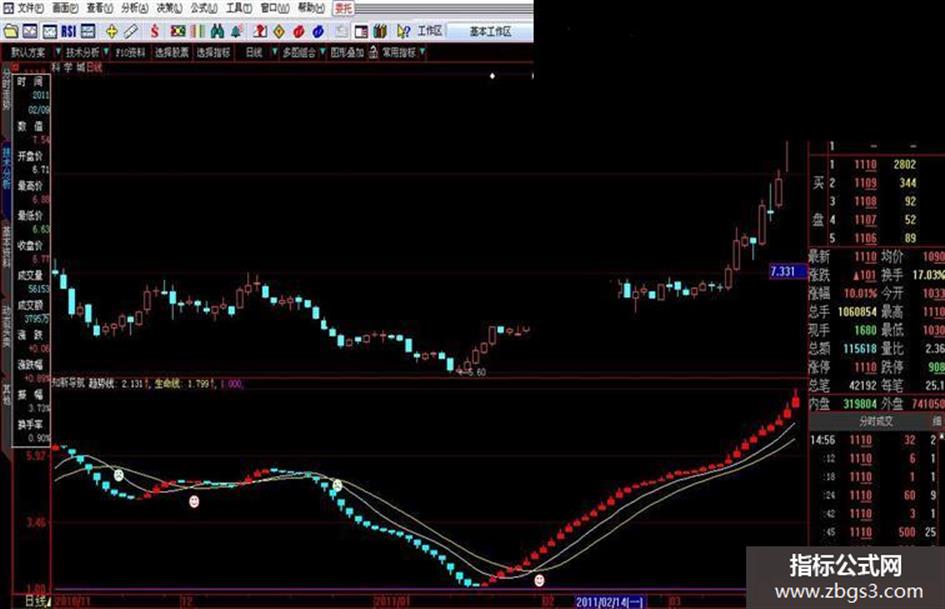Select the 基本工作区 workspace button

(490, 31)
